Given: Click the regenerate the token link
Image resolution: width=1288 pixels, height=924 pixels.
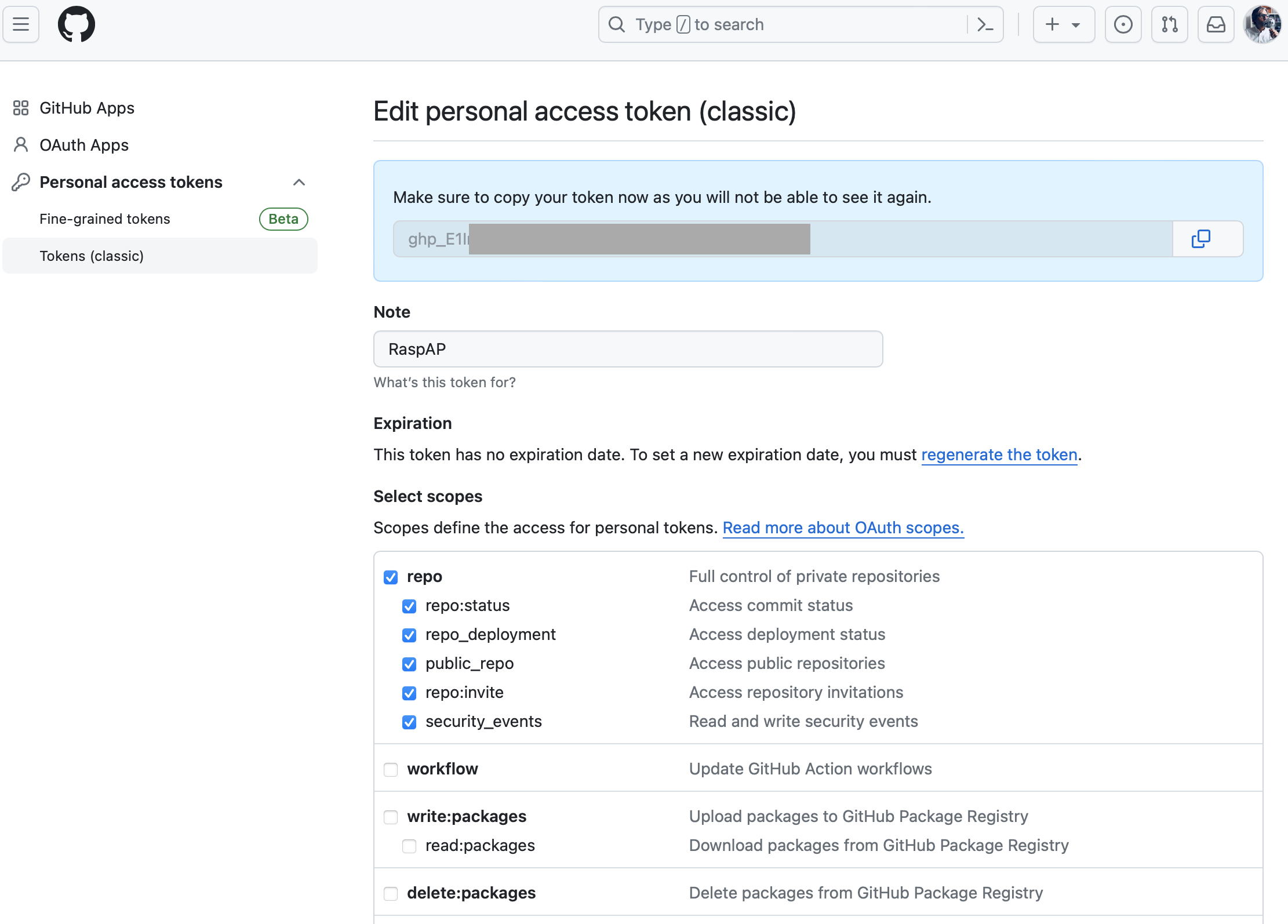Looking at the screenshot, I should (999, 454).
